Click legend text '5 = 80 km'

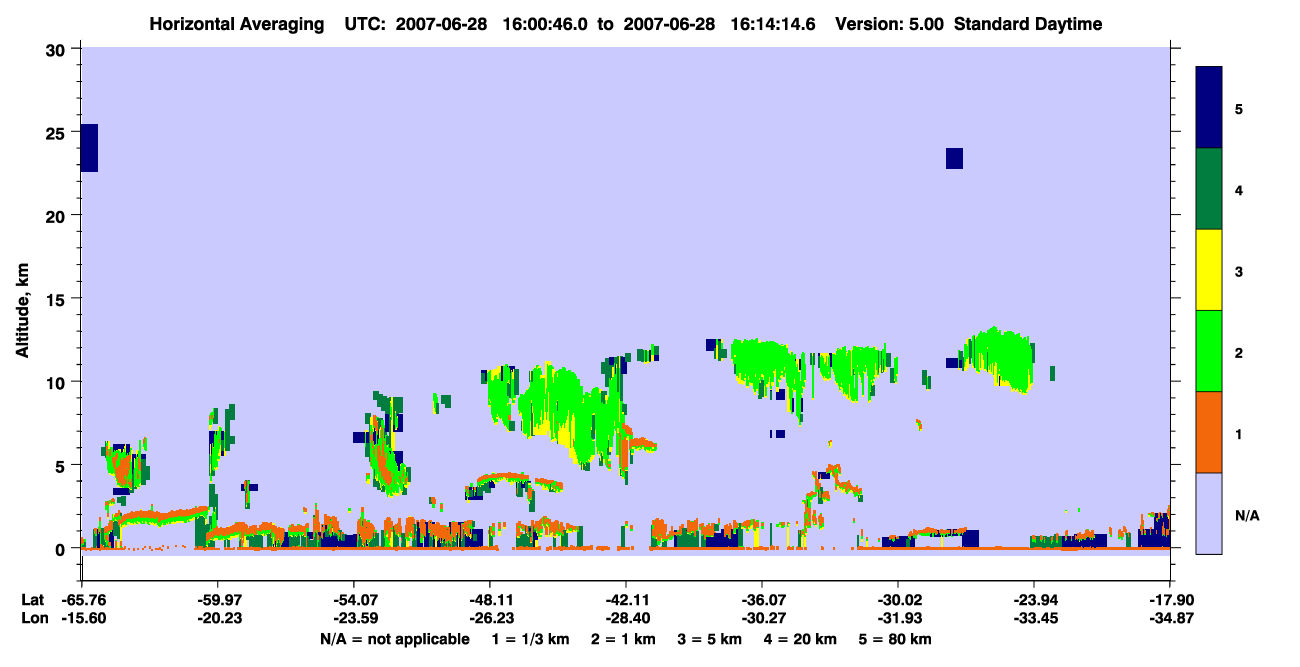(x=893, y=639)
